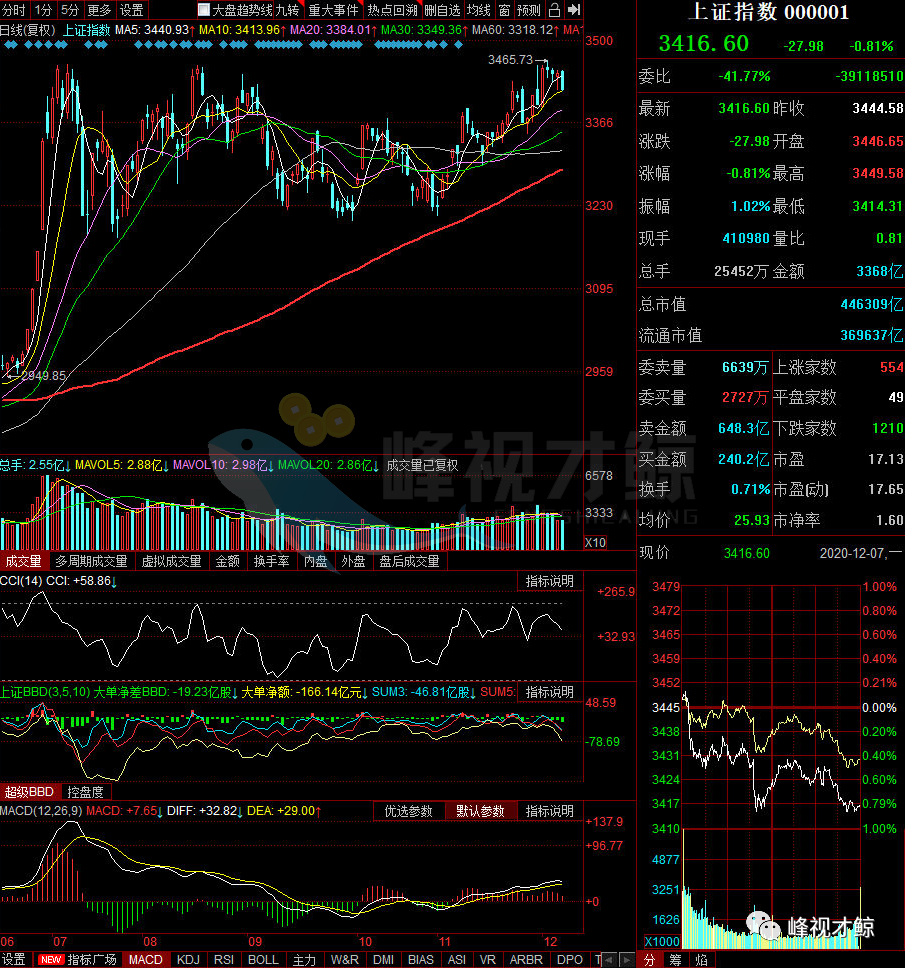This screenshot has width=905, height=968.
Task: Toggle 默认参数 for MACD
Action: click(x=479, y=811)
